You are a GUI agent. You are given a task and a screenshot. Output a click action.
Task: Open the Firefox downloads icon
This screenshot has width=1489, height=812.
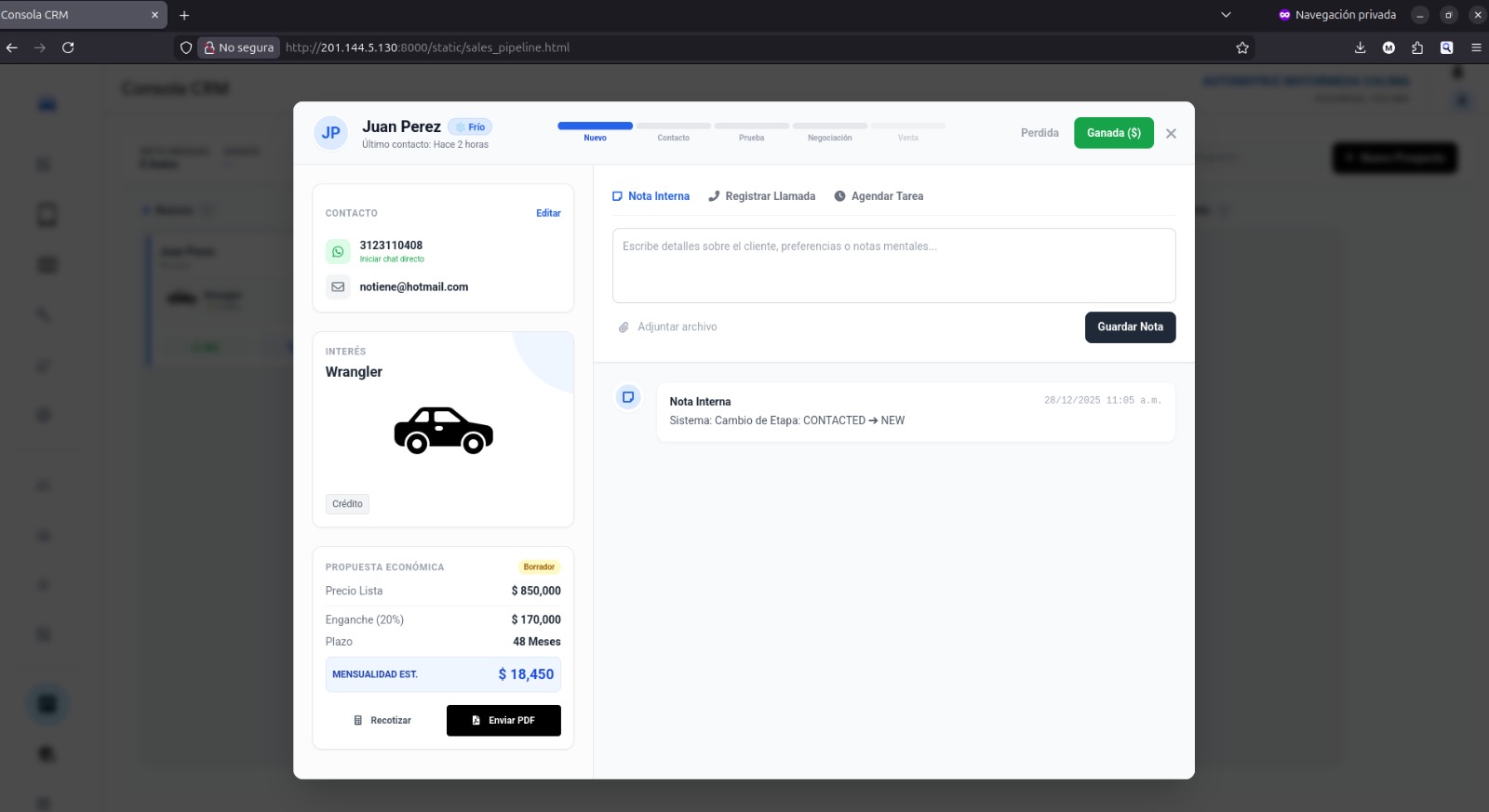tap(1360, 47)
